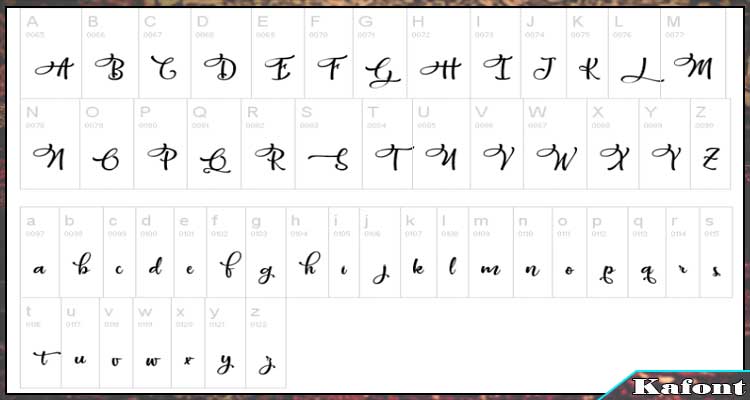
Task: Select the uppercase T glyph cell
Action: click(x=387, y=144)
